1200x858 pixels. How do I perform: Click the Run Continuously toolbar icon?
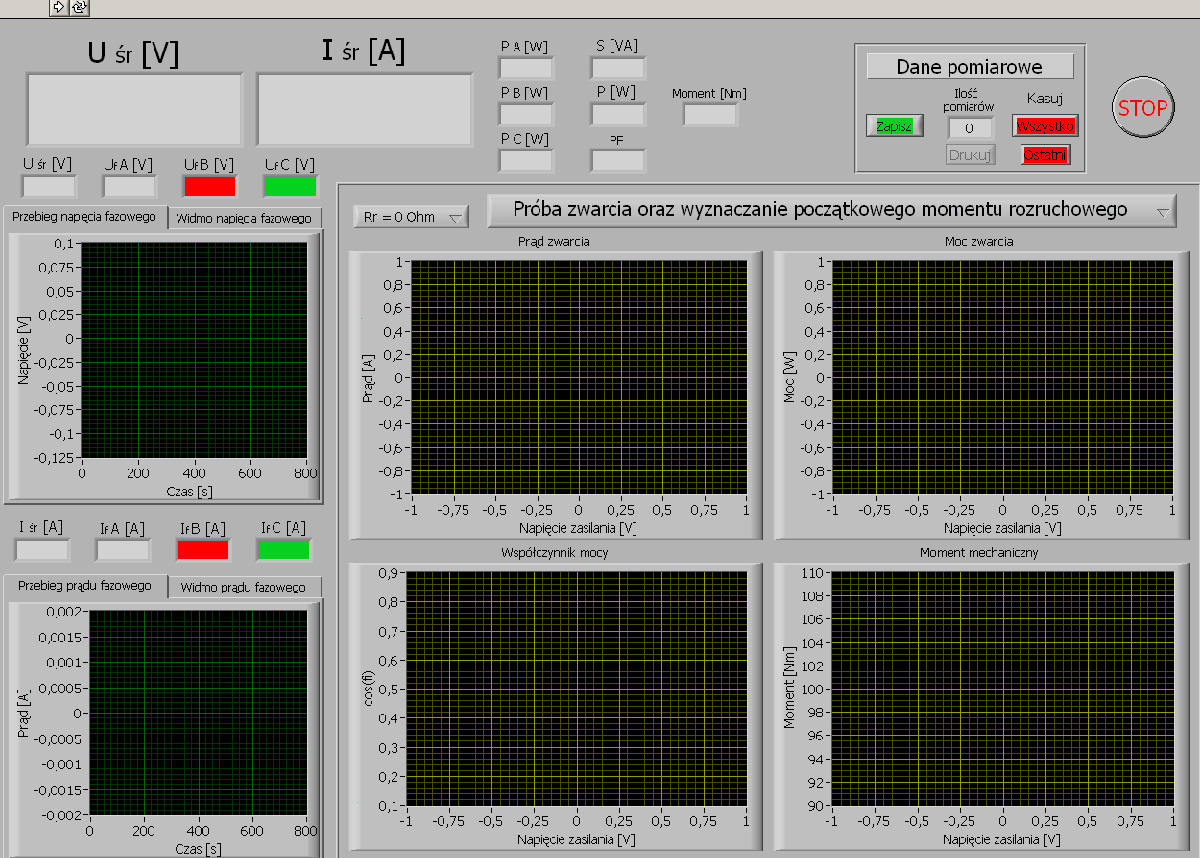79,7
